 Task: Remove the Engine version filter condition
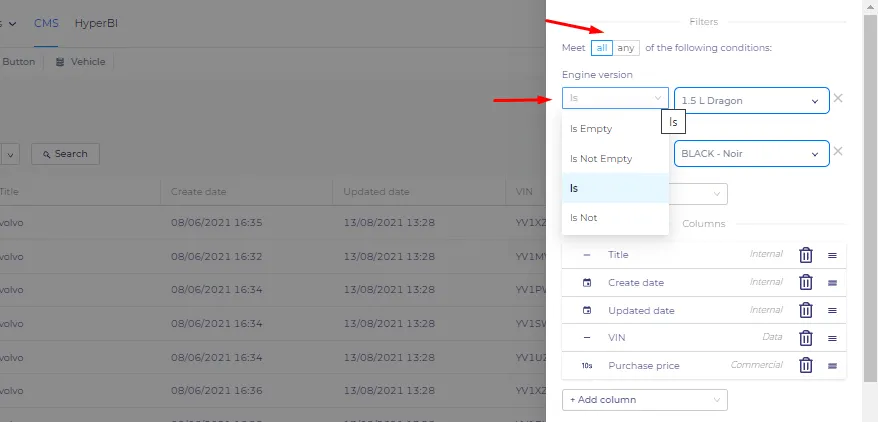tap(838, 98)
